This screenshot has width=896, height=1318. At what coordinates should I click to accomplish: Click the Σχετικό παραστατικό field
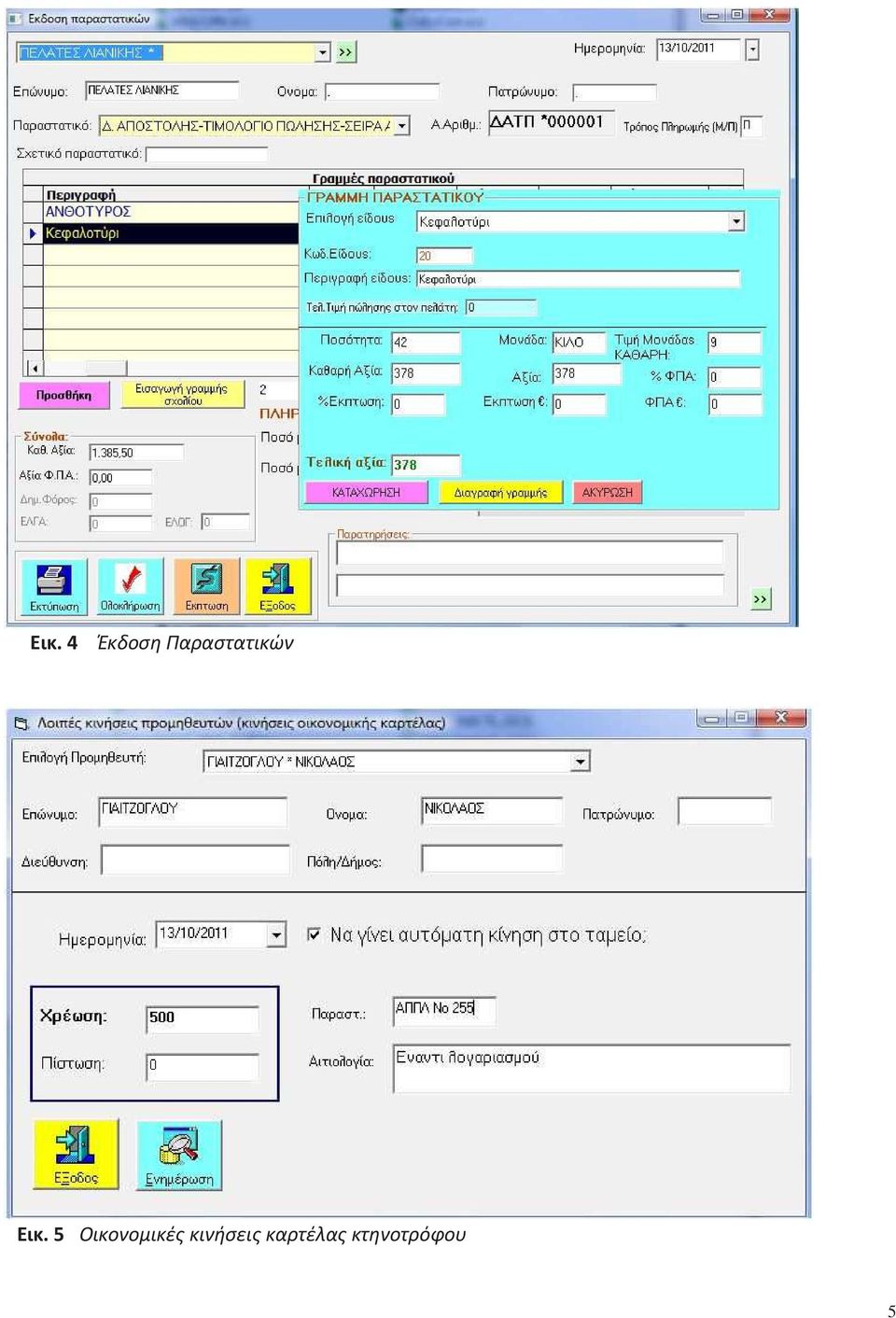(x=206, y=154)
